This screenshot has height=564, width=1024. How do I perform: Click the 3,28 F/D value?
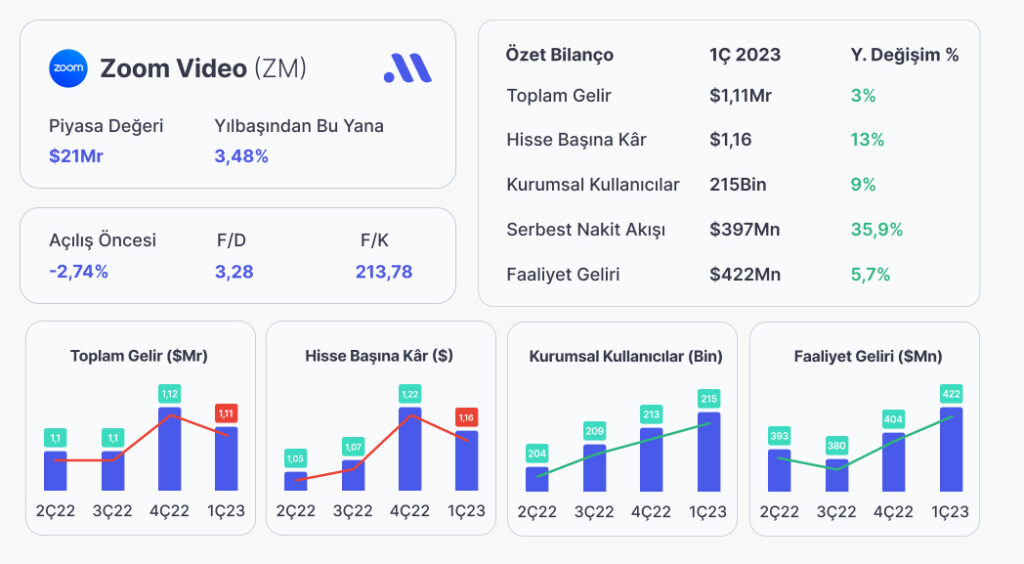(x=234, y=272)
